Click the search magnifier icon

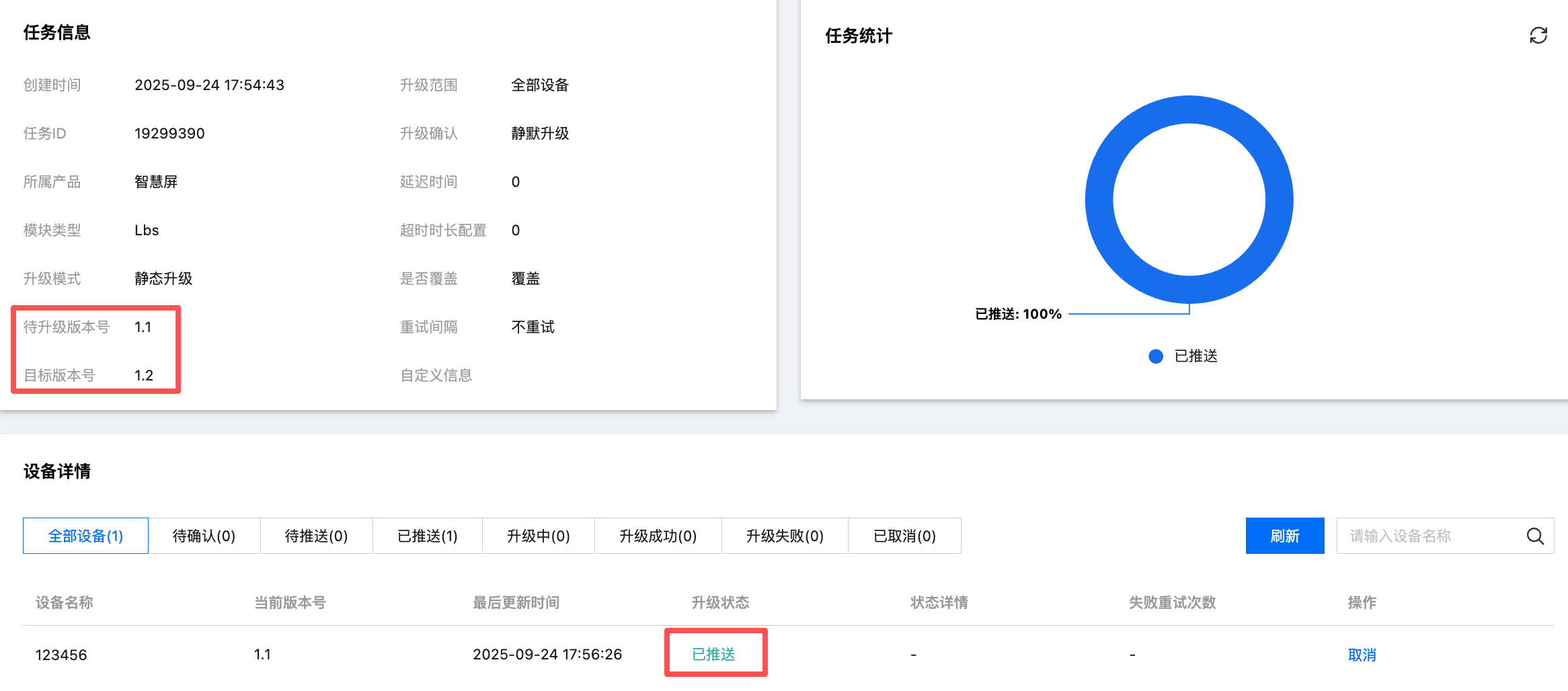coord(1535,536)
